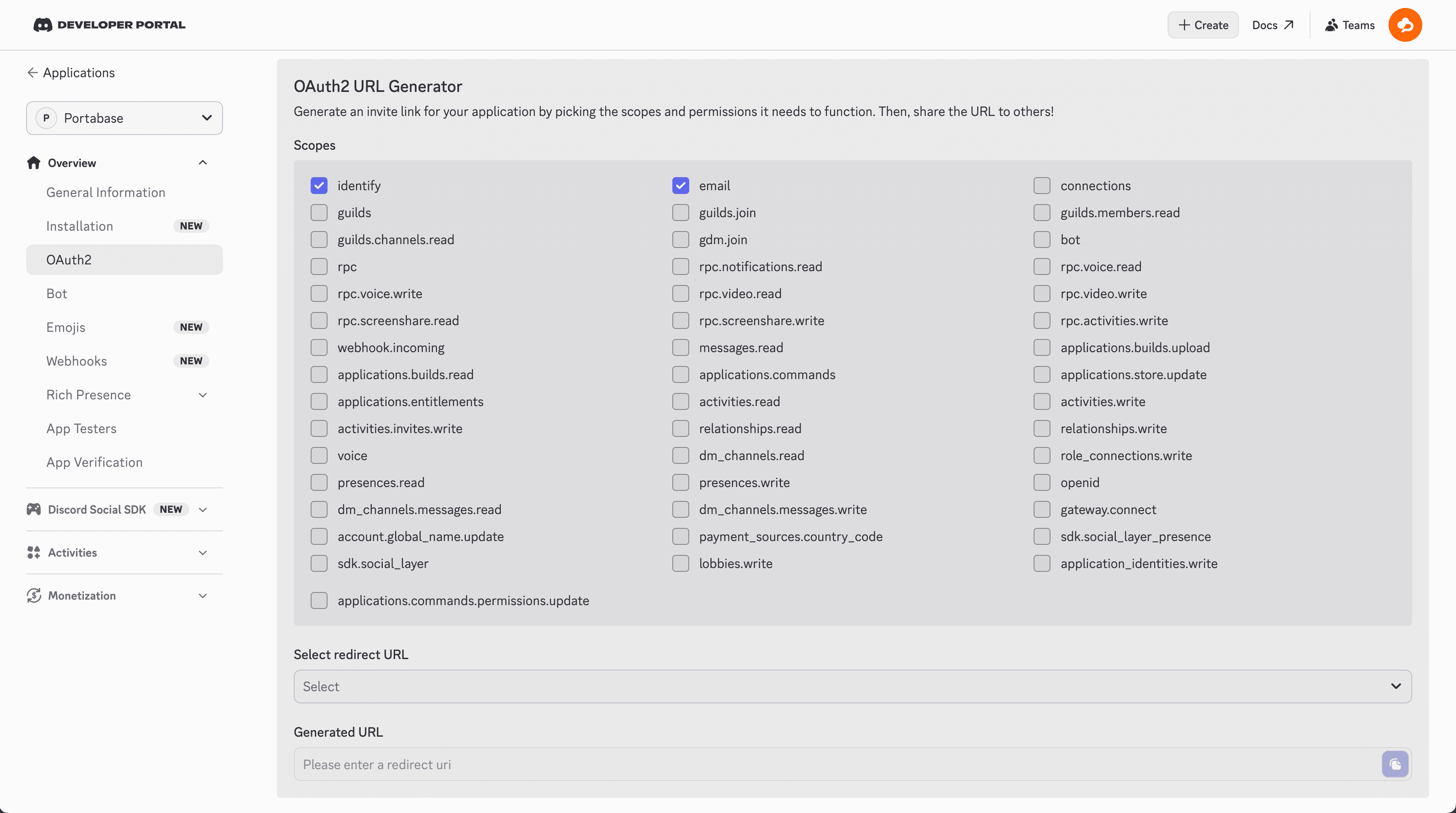Open the Portabase application selector dropdown
This screenshot has width=1456, height=813.
tap(124, 118)
